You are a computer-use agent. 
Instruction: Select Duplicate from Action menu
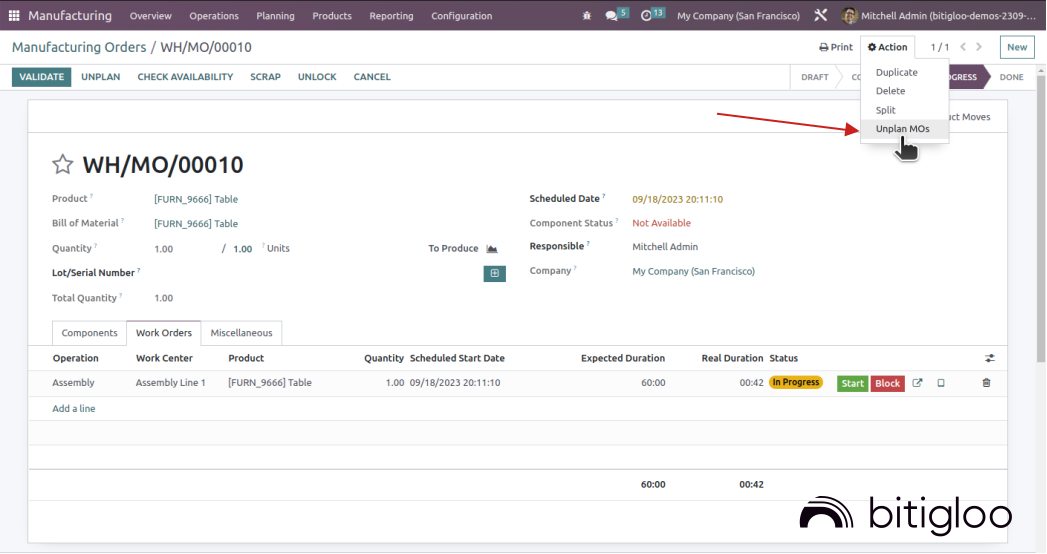[897, 72]
